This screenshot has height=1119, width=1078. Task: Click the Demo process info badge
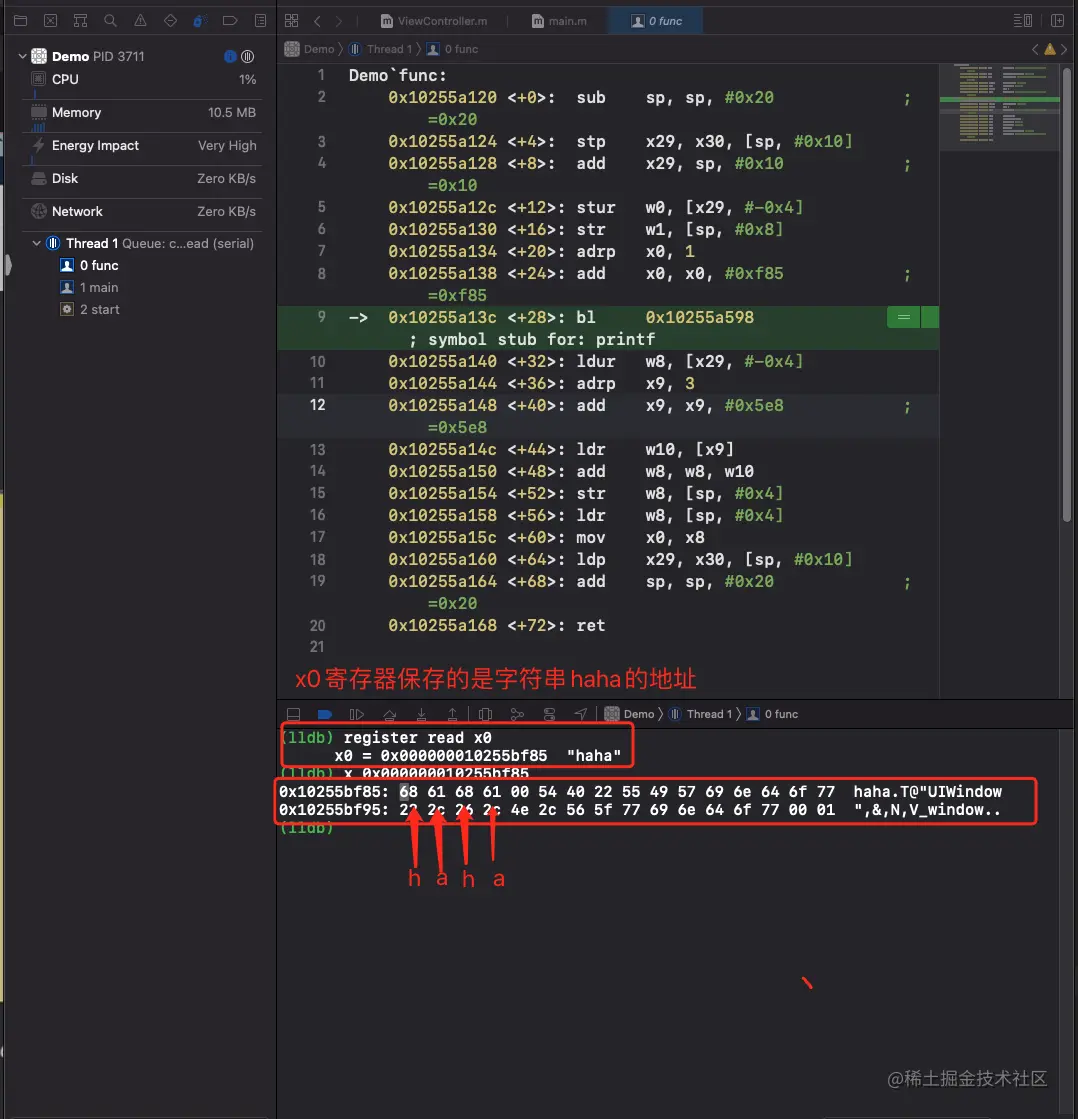coord(230,56)
